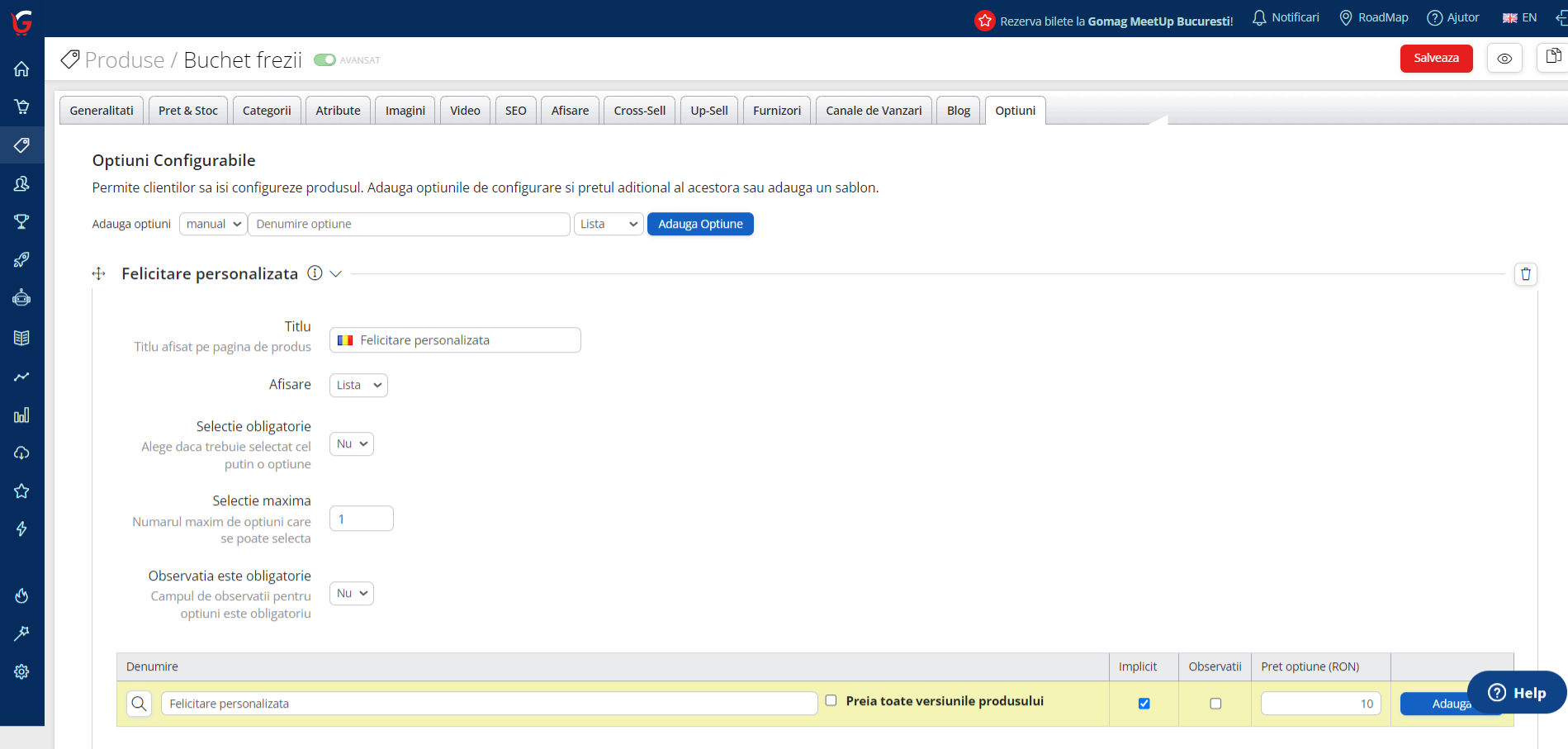Click the Denumire optiune input field

pos(409,225)
